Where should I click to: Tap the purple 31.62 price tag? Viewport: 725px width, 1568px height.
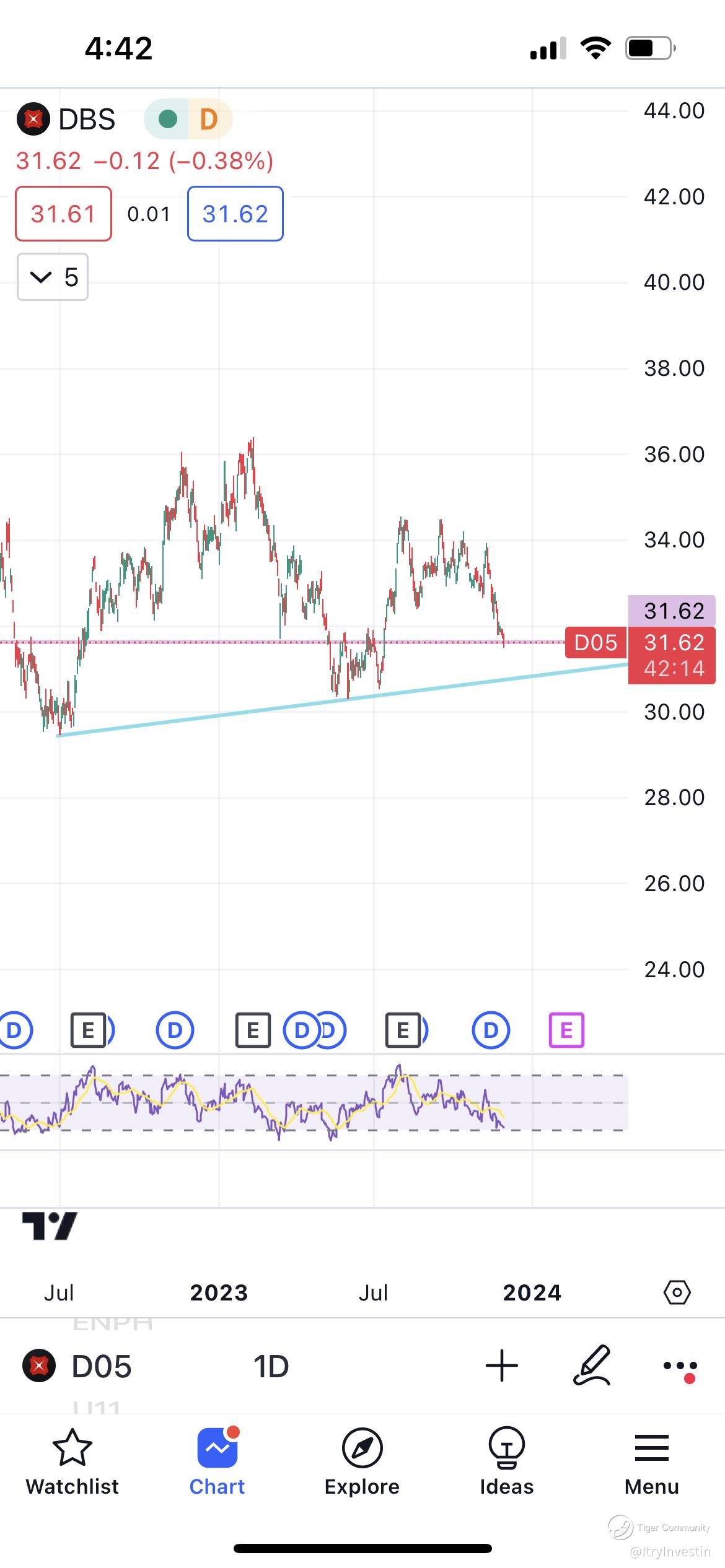[672, 611]
